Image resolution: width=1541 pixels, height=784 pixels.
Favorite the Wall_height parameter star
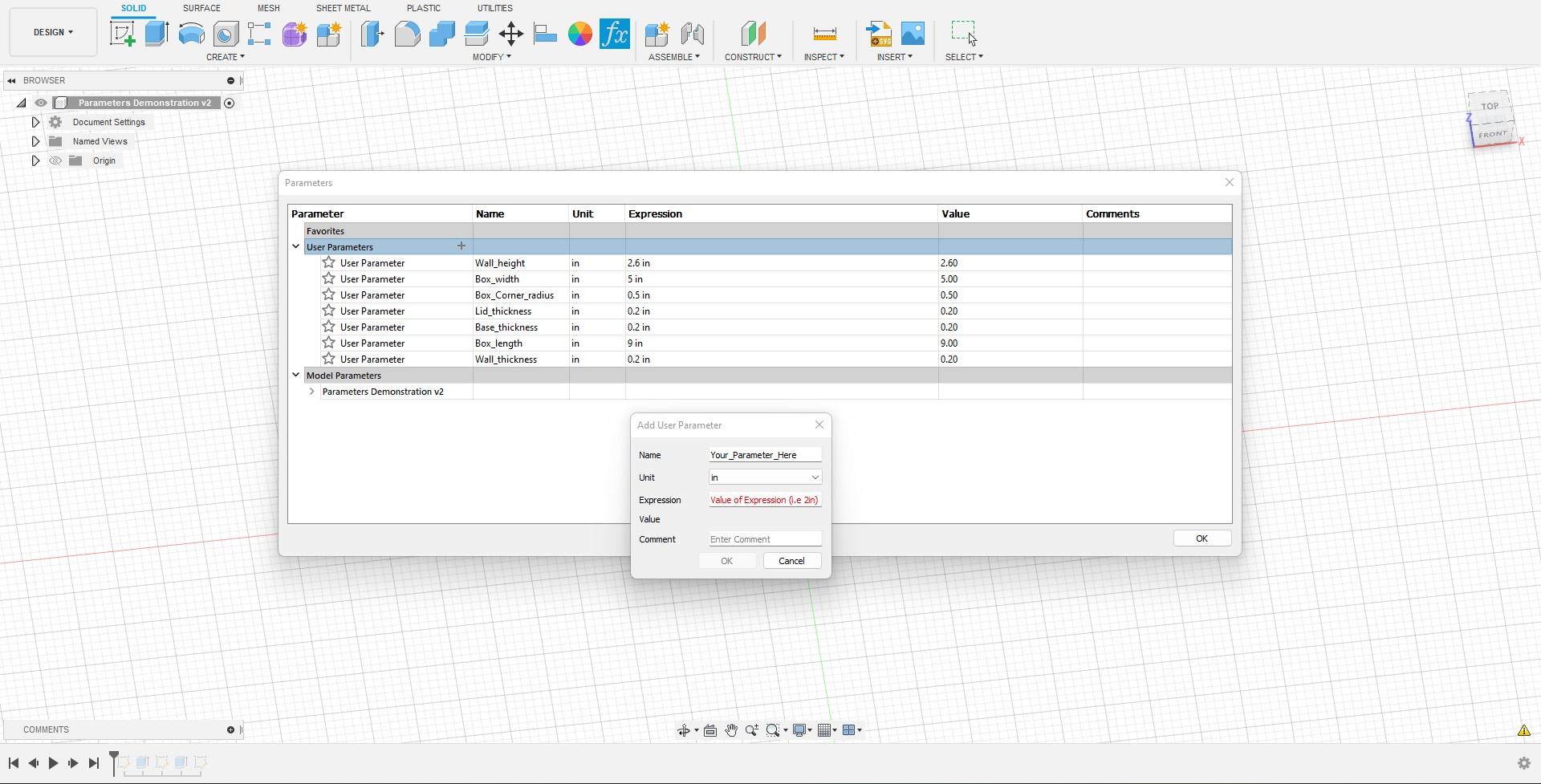pyautogui.click(x=327, y=262)
